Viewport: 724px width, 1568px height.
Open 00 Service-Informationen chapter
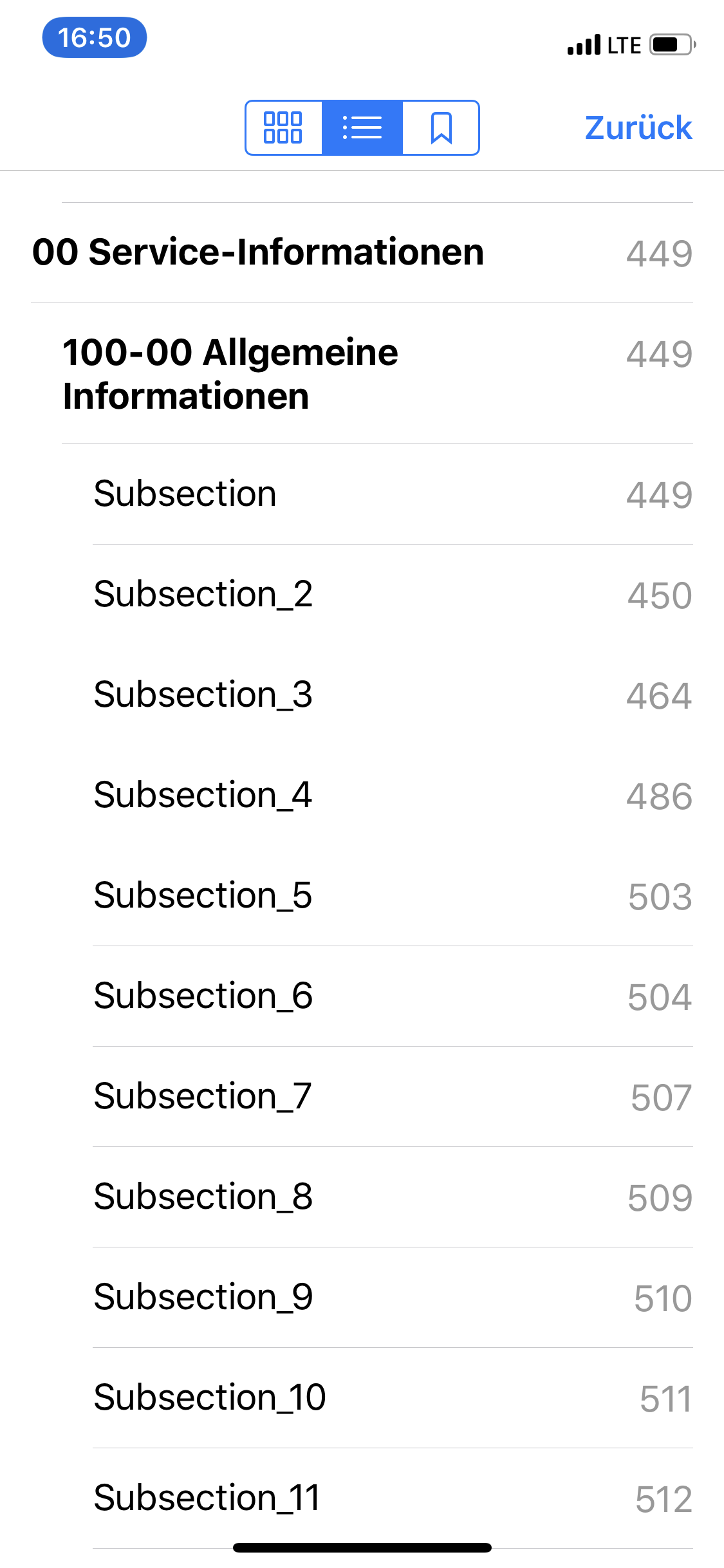pos(258,252)
